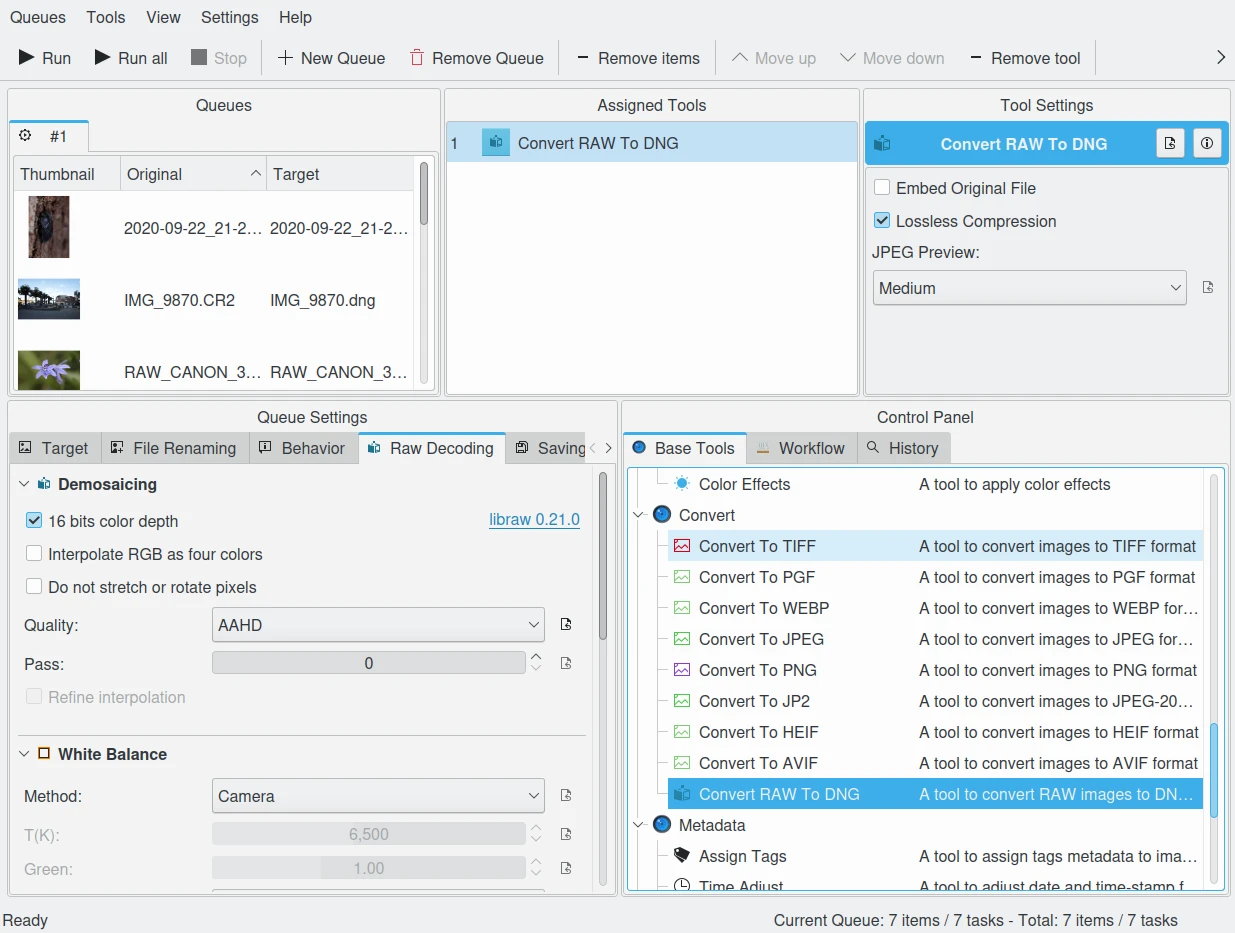The height and width of the screenshot is (933, 1235).
Task: Select the IMG_9870.CR2 thumbnail
Action: point(49,300)
